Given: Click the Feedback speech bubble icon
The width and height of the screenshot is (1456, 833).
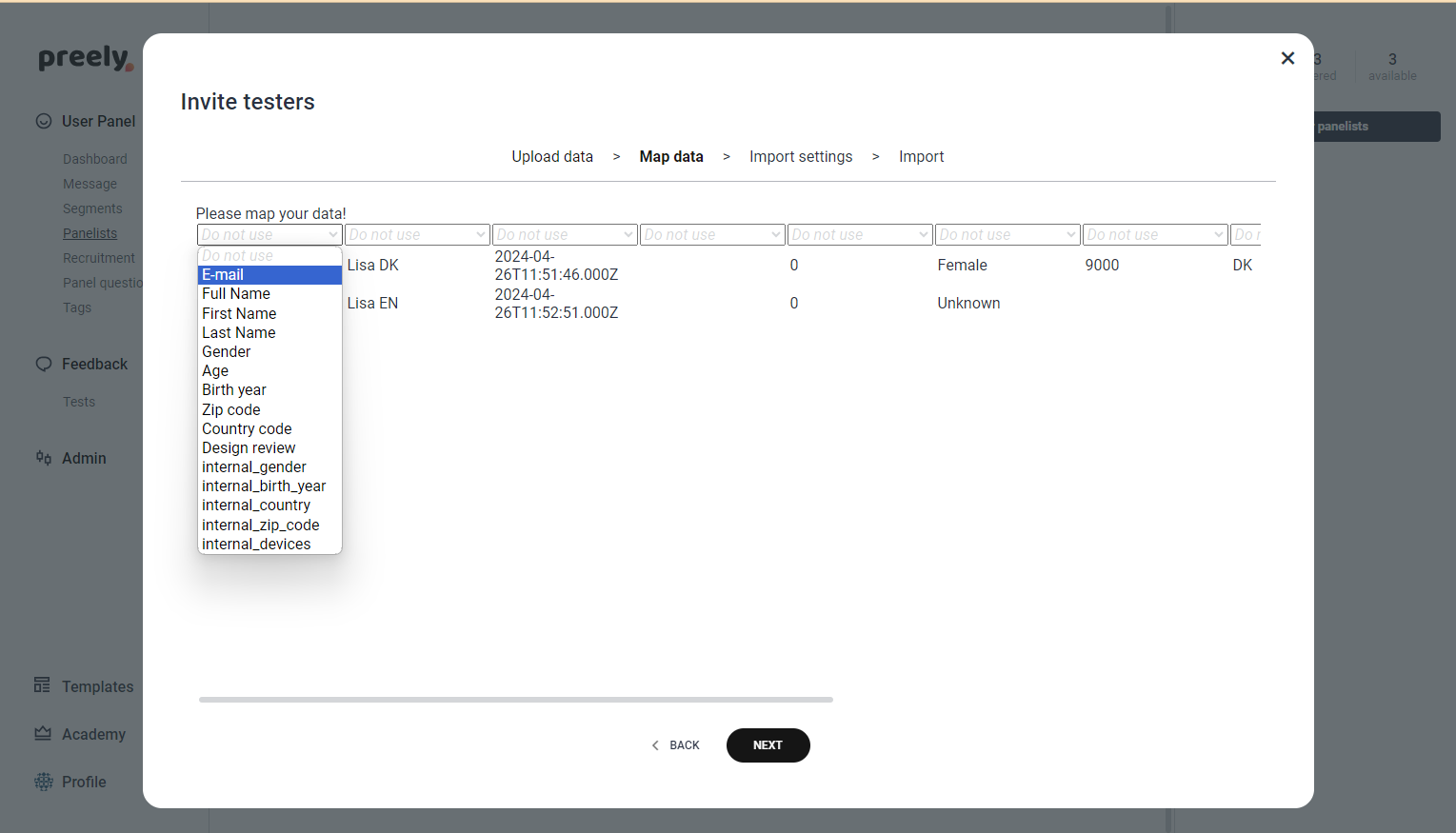Looking at the screenshot, I should click(x=44, y=364).
